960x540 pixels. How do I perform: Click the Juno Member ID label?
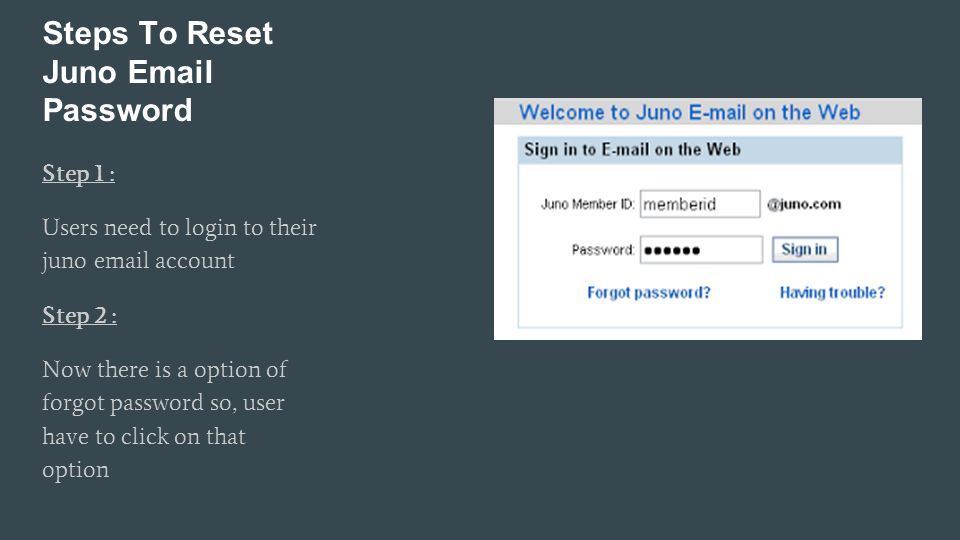coord(587,204)
